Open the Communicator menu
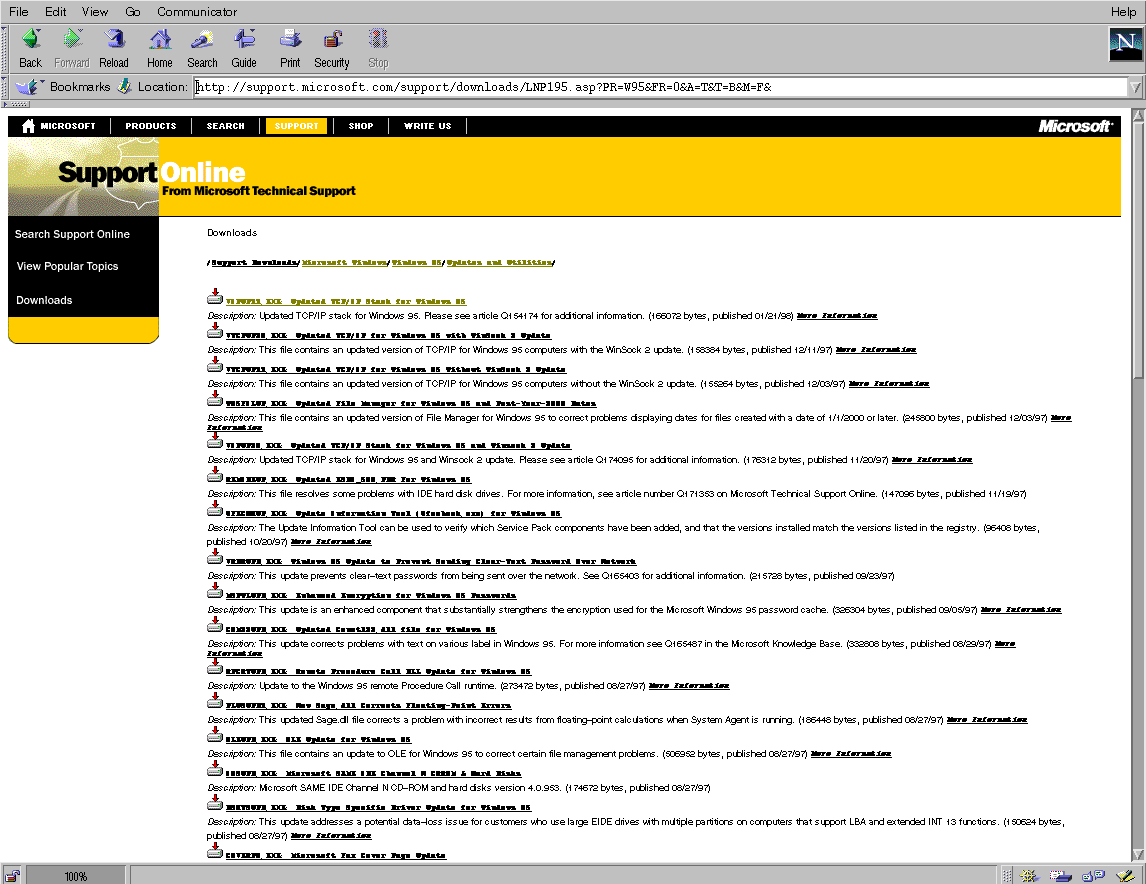The image size is (1146, 884). point(197,12)
